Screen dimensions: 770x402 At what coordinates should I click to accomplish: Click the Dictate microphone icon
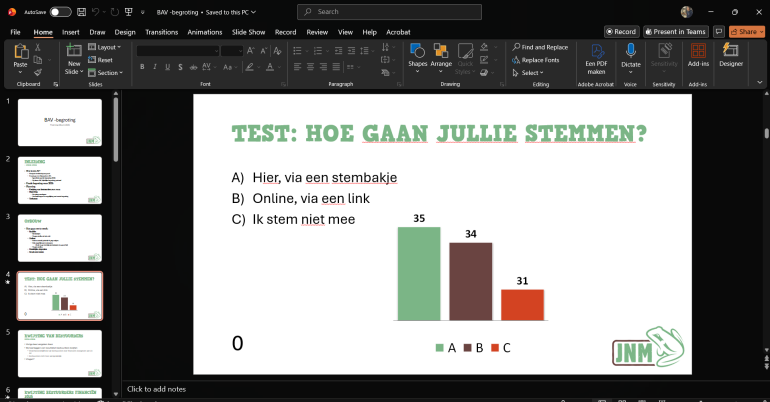click(x=631, y=51)
